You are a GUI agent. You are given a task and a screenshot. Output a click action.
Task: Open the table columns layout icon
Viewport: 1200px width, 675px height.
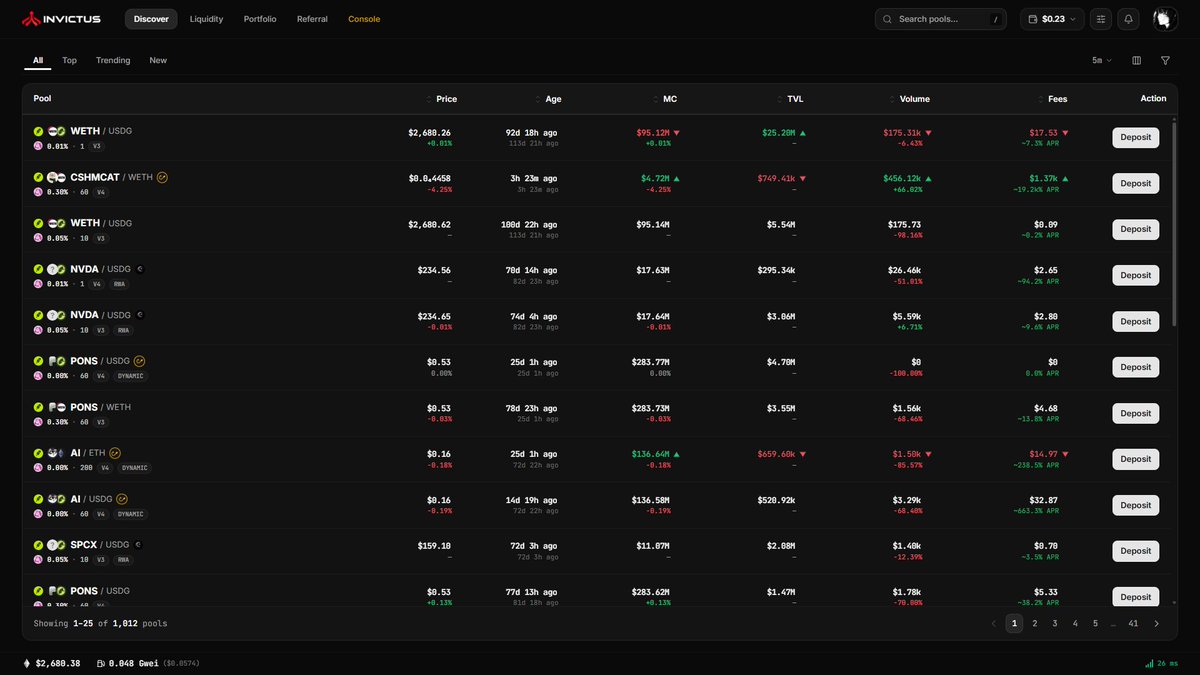(1136, 61)
